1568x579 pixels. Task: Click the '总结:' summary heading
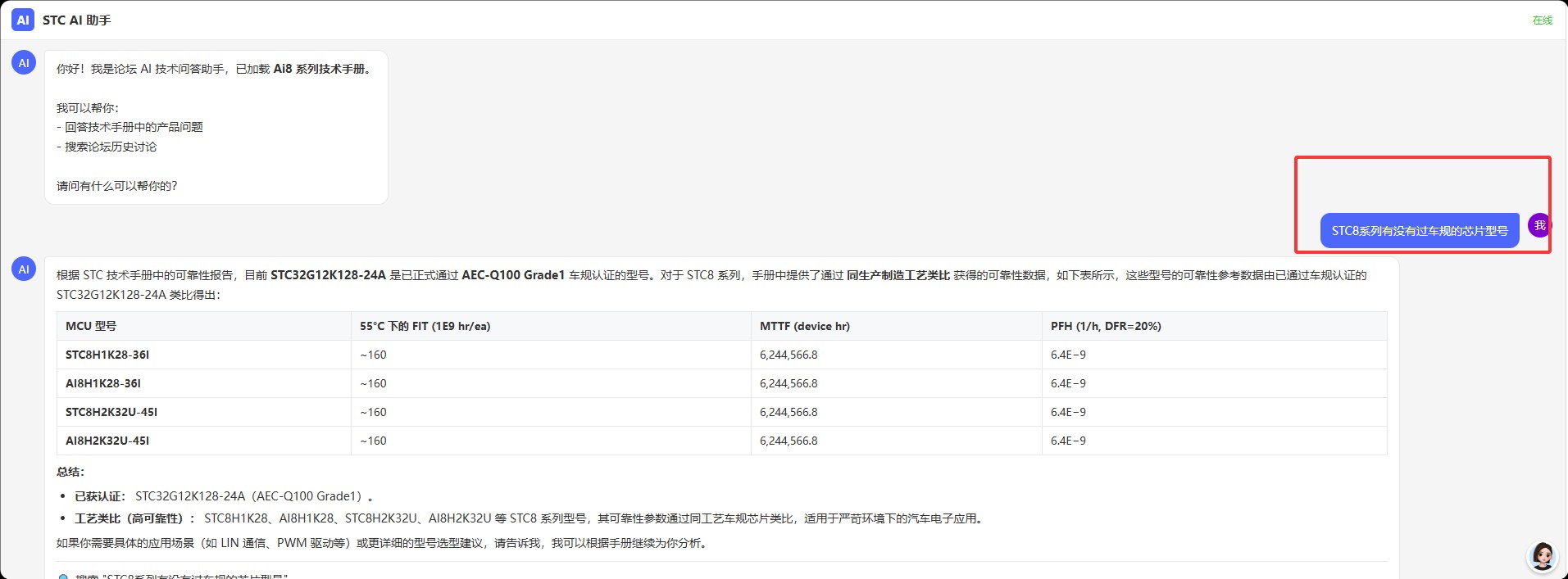(70, 472)
